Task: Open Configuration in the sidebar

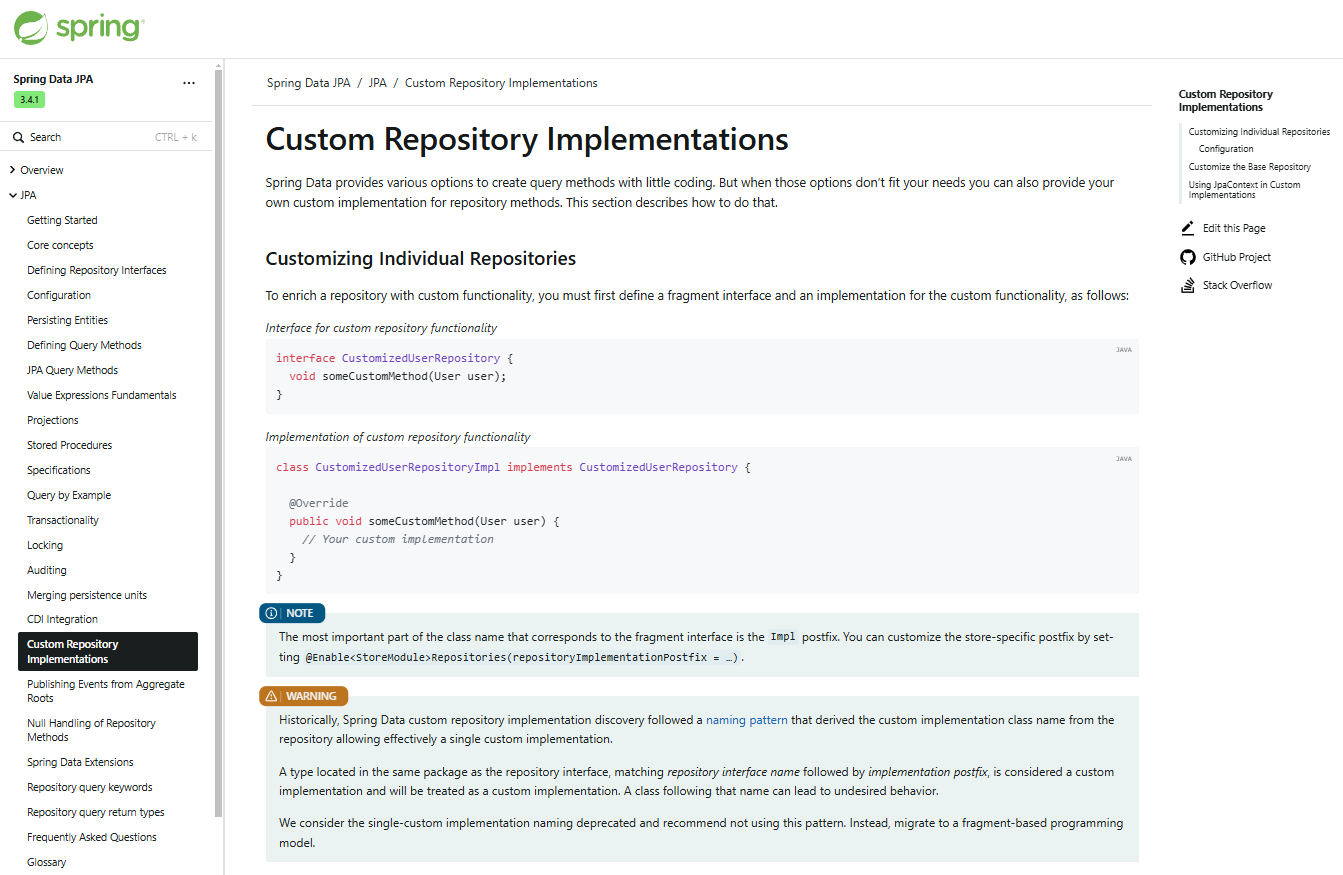Action: (59, 295)
